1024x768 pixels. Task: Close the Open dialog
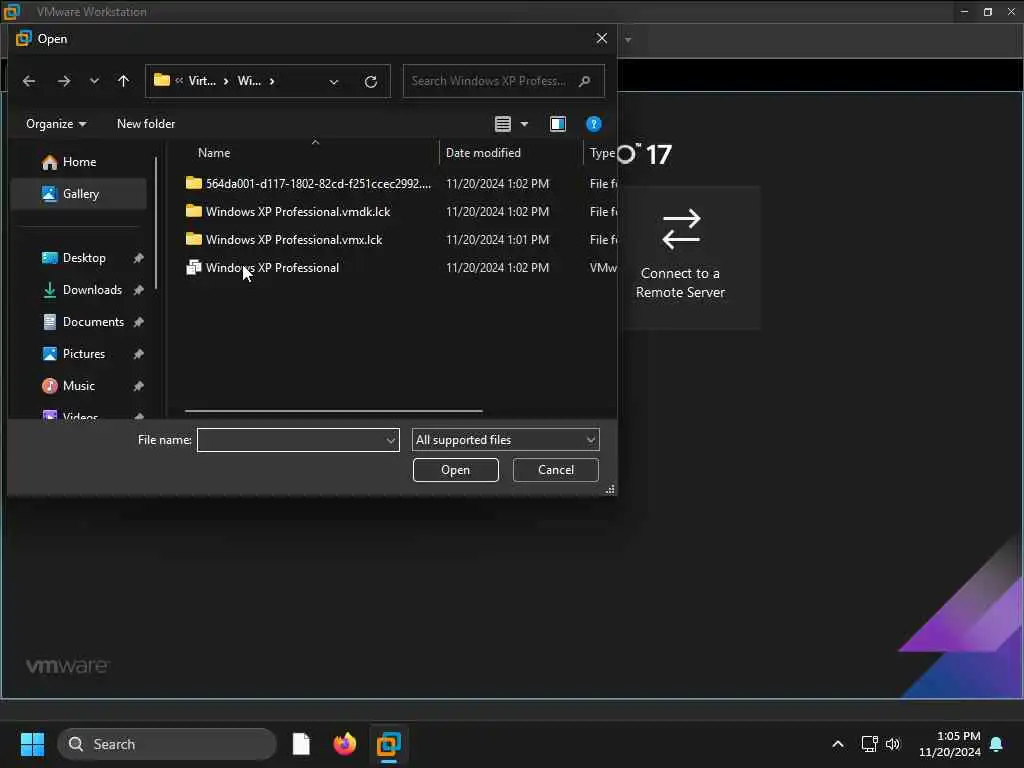[x=601, y=39]
